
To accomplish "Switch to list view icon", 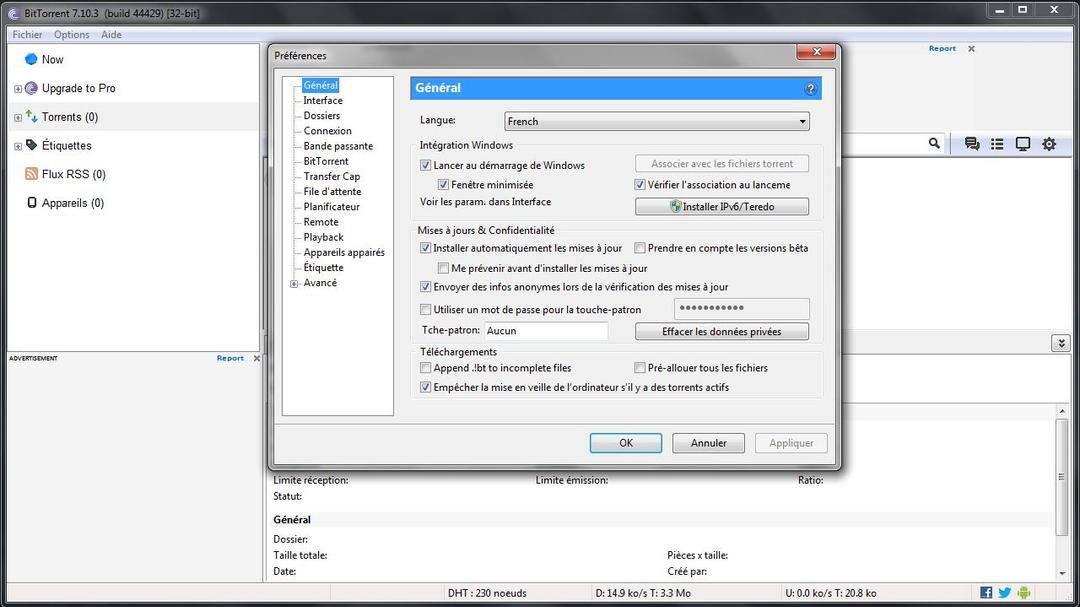I will (997, 144).
